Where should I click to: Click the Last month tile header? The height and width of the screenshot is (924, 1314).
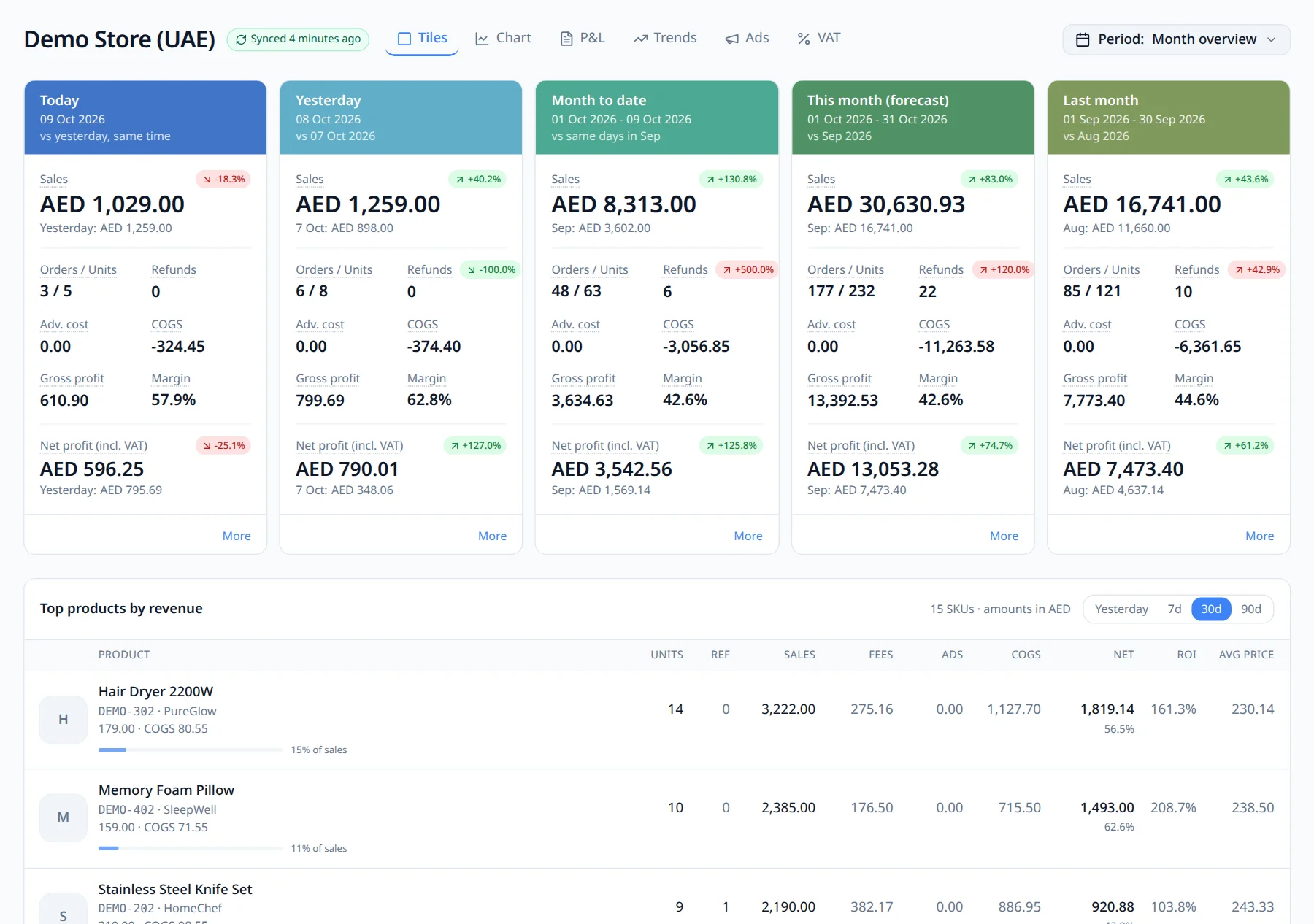tap(1169, 118)
